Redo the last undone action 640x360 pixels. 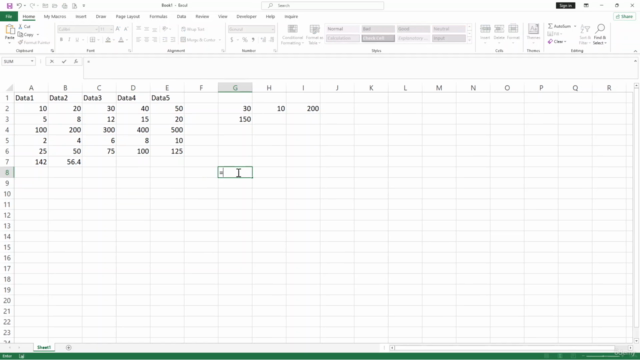tap(32, 6)
